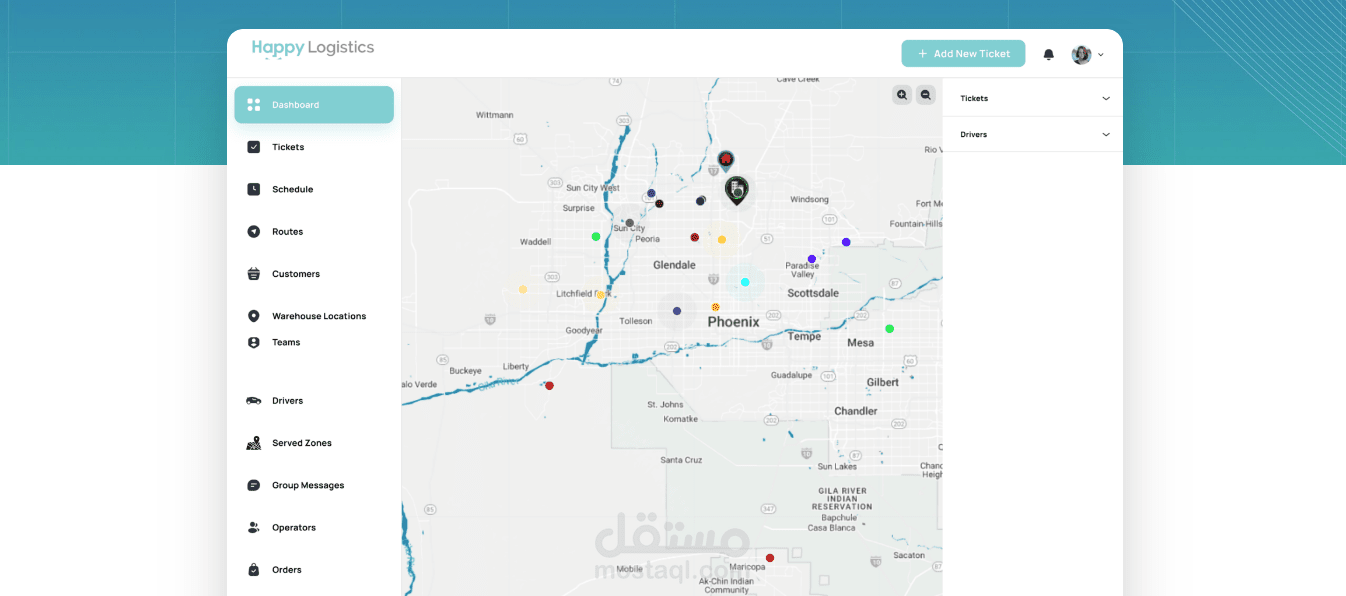This screenshot has width=1346, height=596.
Task: Click the cyan map marker near Scottsdale
Action: (745, 282)
